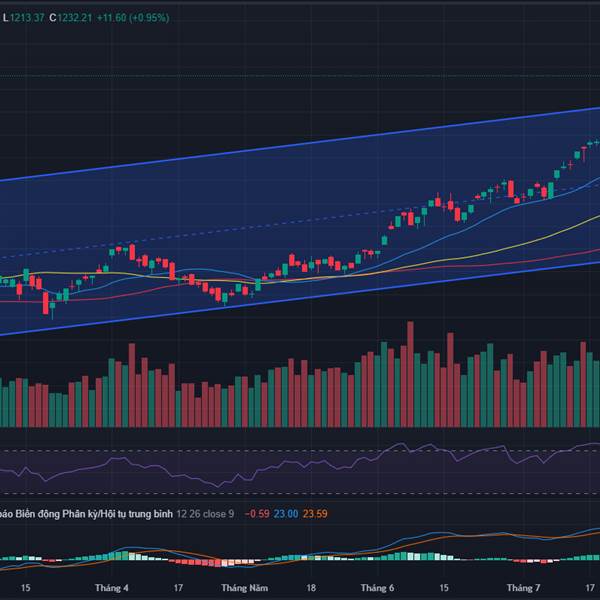This screenshot has width=600, height=600.
Task: Click the price change +11.60 (+0.95%)
Action: [133, 18]
